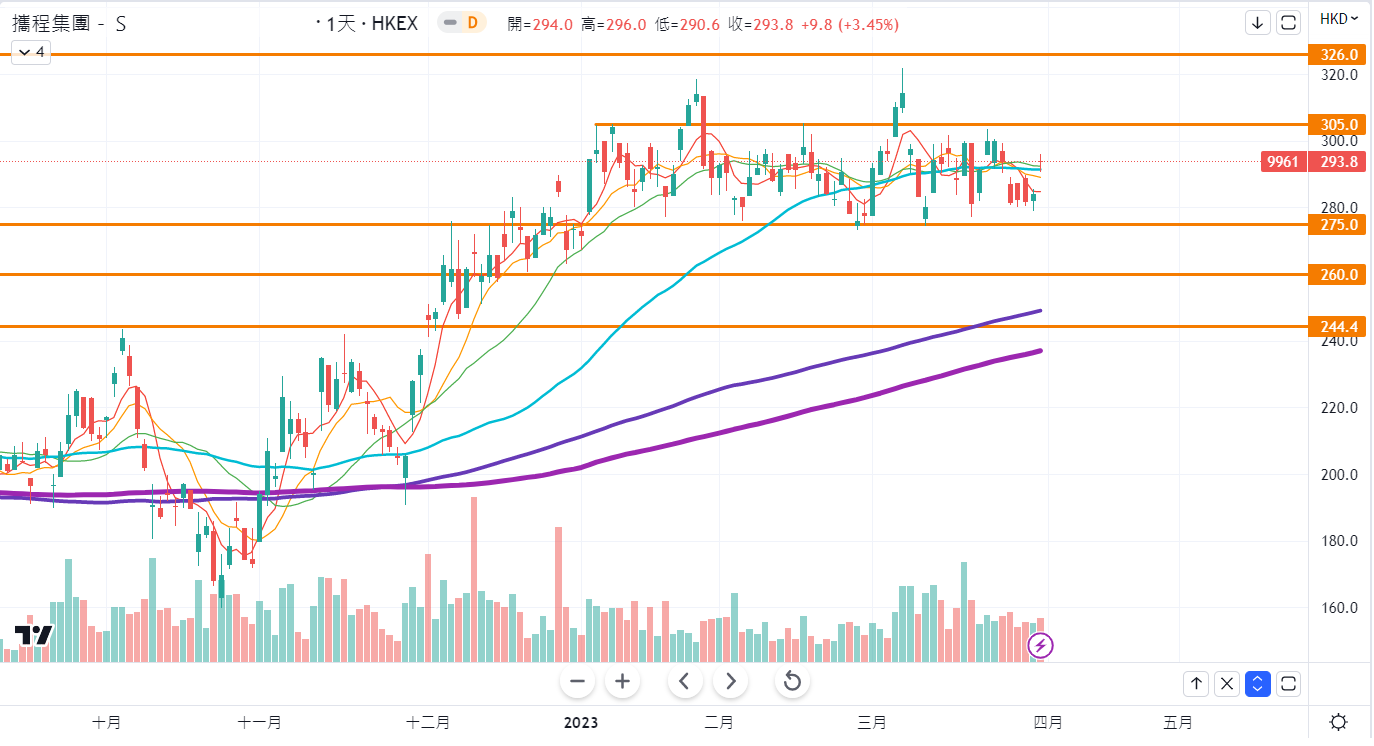The height and width of the screenshot is (746, 1374).
Task: Open chart settings gear icon
Action: coord(1339,722)
